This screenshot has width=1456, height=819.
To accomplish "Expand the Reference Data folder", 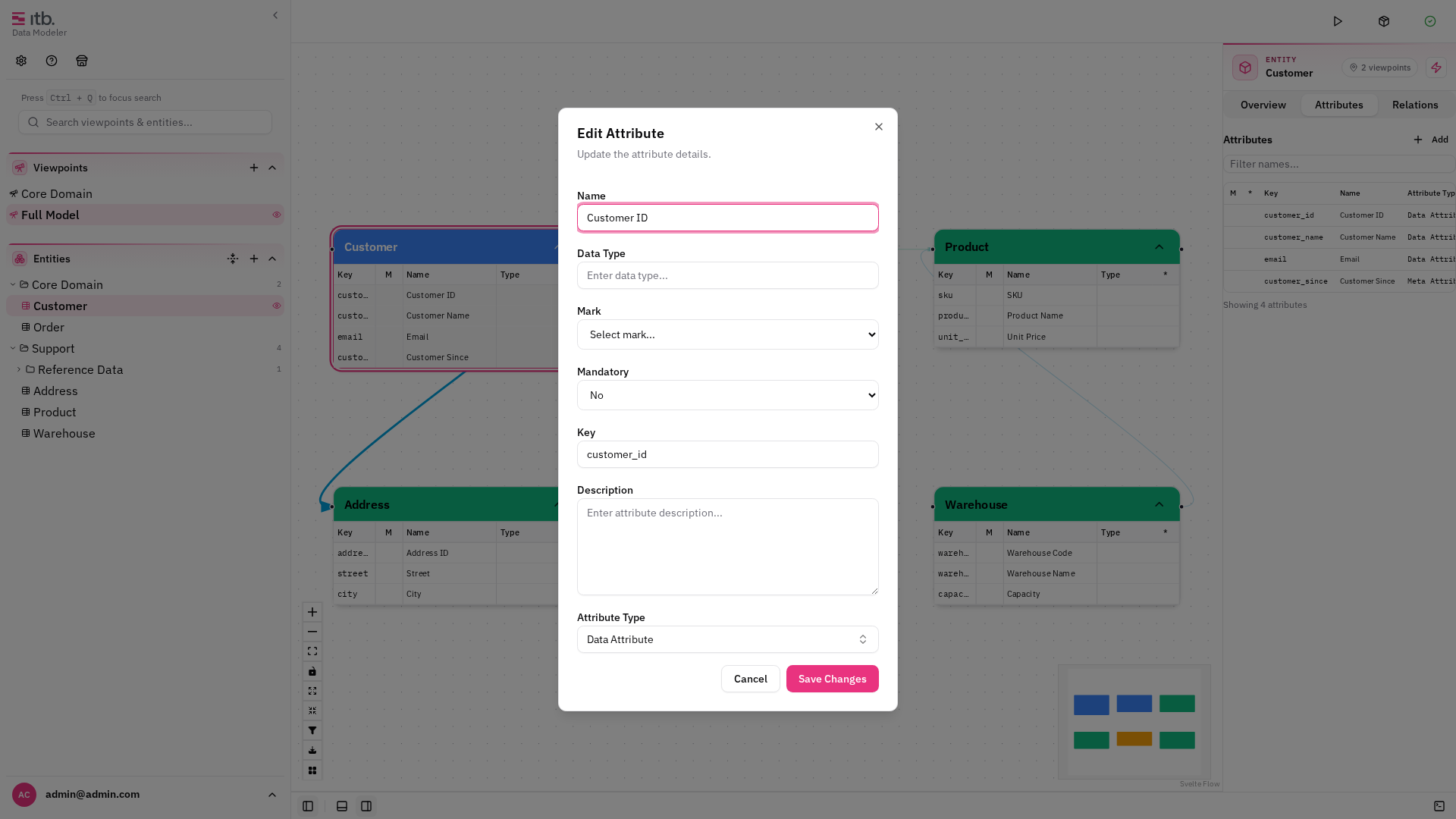I will 19,369.
